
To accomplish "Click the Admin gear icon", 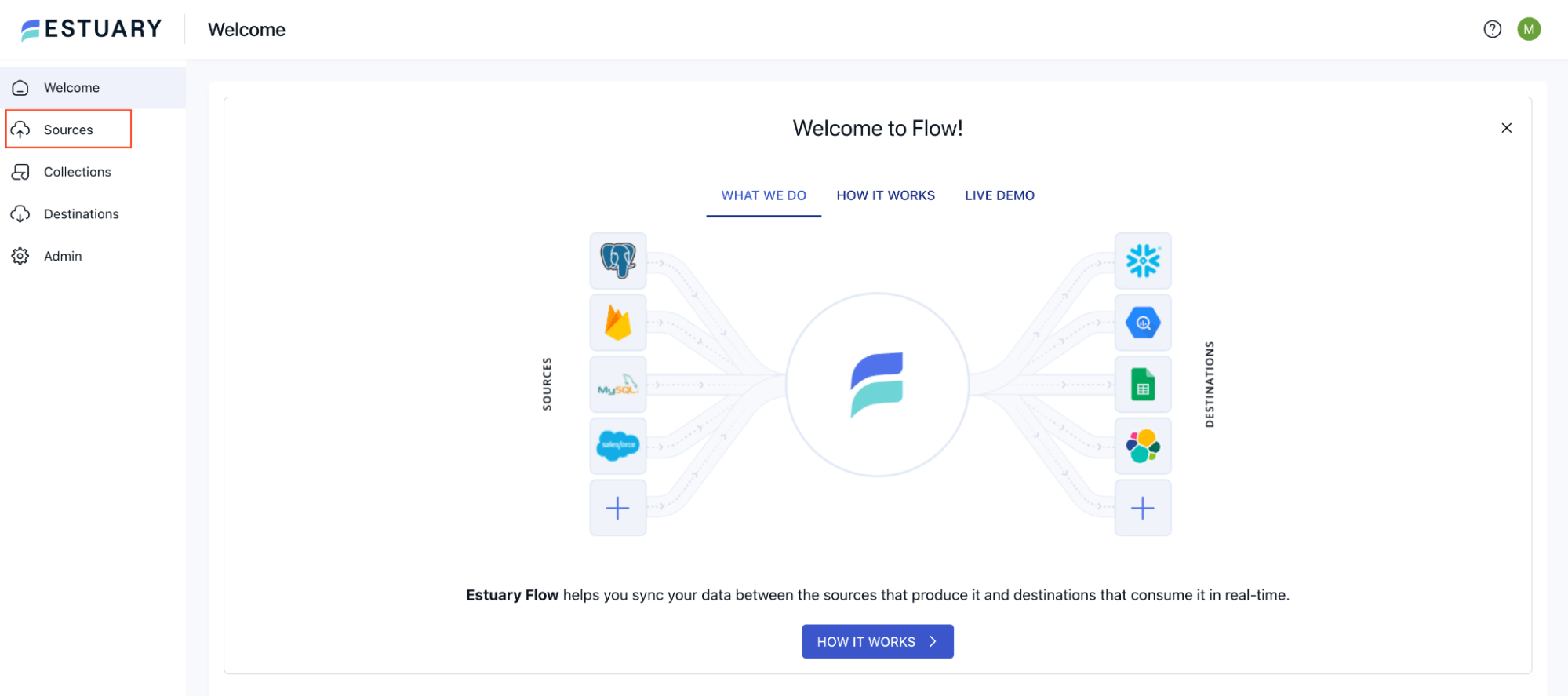I will [20, 256].
